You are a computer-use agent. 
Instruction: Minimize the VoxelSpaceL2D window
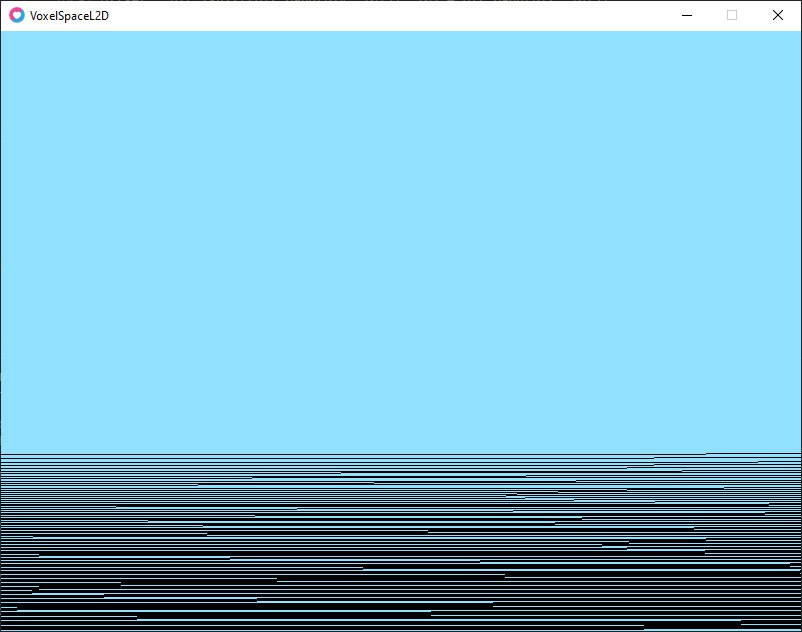point(687,15)
